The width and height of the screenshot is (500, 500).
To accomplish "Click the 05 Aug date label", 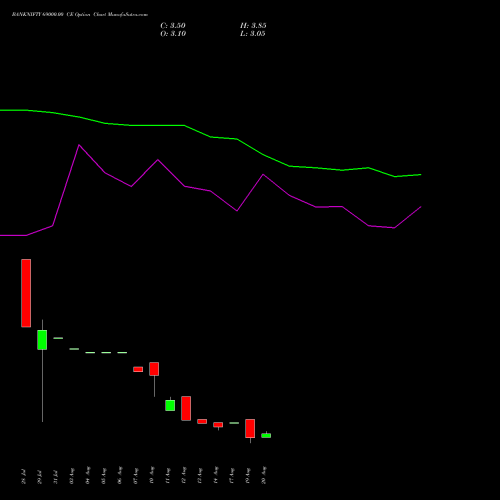I will click(x=104, y=476).
